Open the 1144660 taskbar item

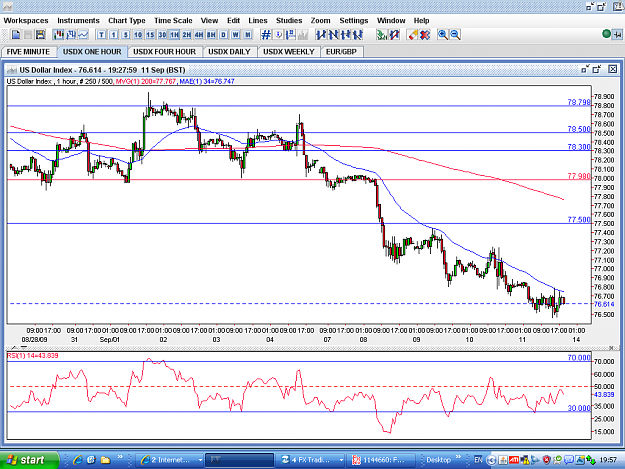(x=381, y=460)
